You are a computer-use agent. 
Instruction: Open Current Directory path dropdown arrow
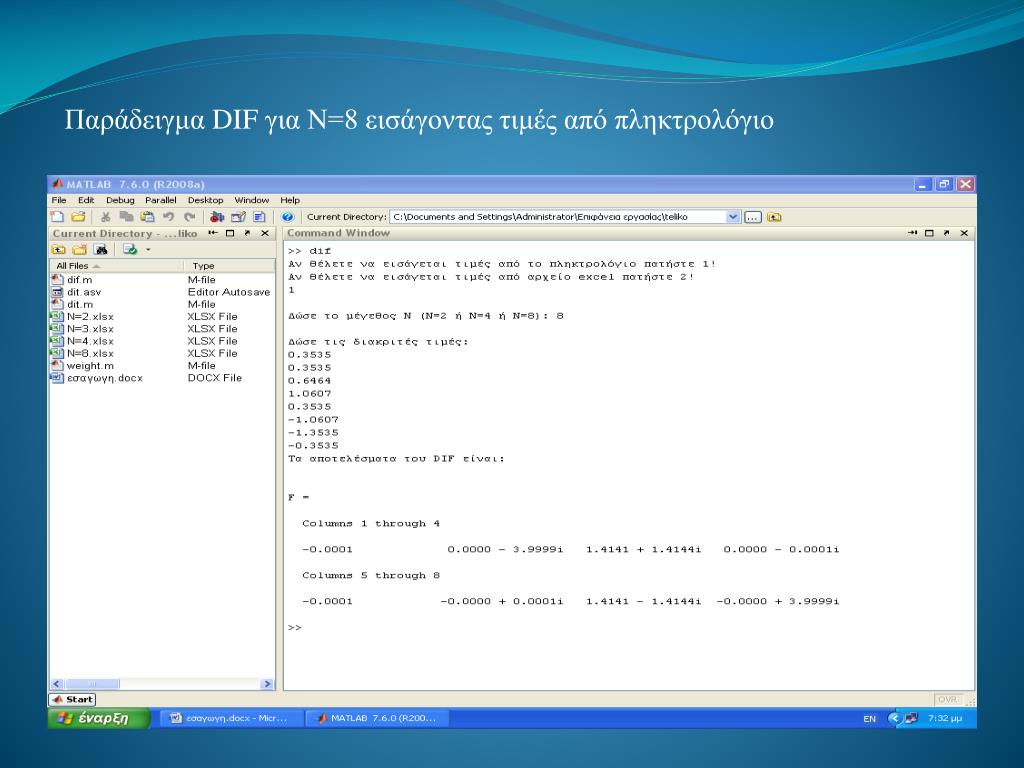(733, 217)
